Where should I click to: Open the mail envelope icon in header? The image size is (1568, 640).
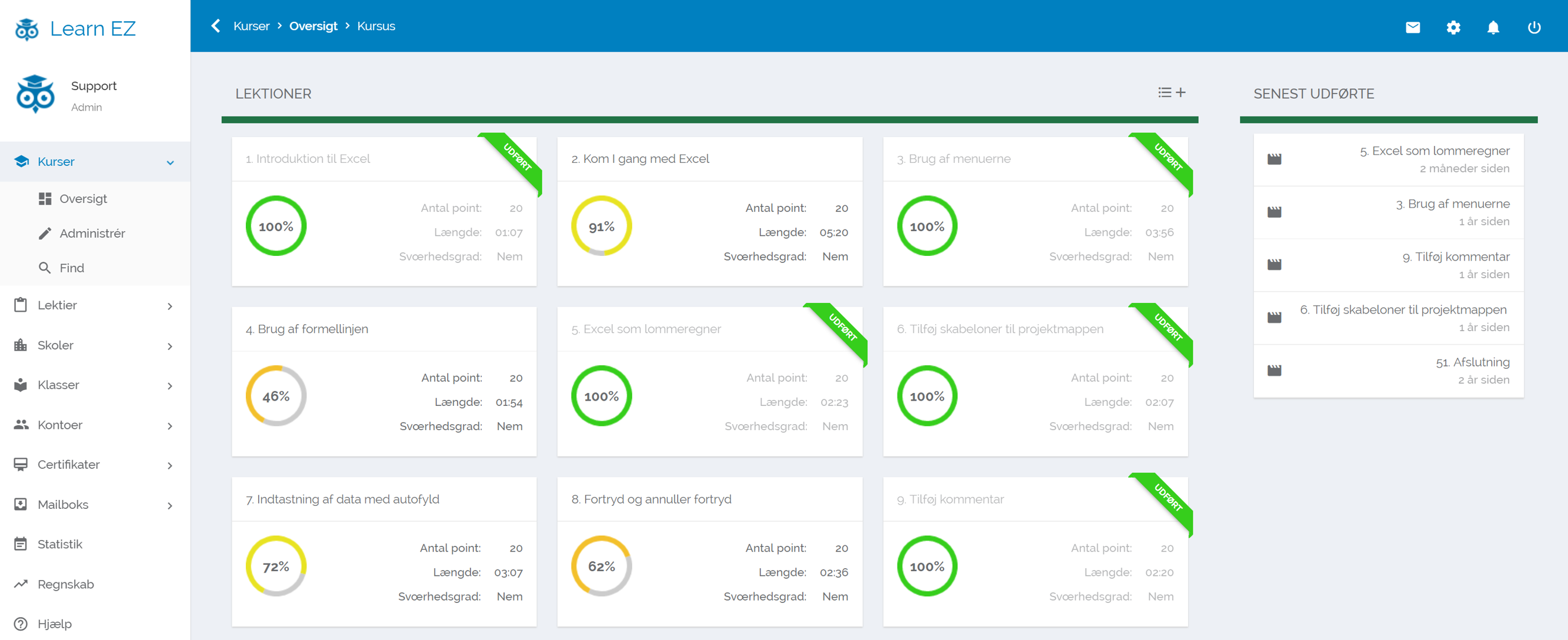1412,28
